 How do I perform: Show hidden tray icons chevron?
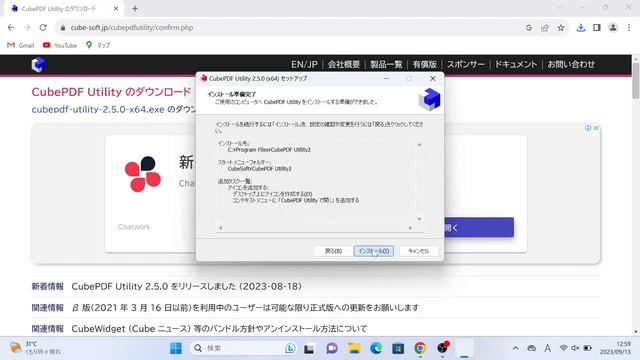coord(516,348)
